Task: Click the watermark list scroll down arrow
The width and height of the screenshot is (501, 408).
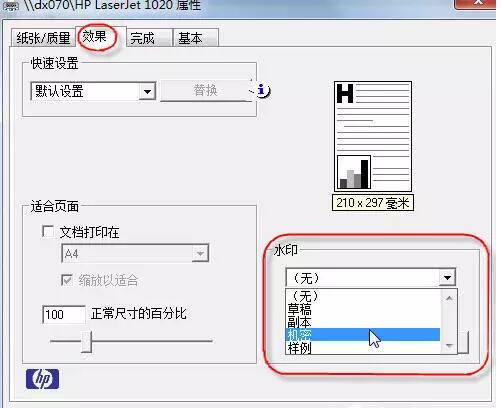Action: (449, 346)
